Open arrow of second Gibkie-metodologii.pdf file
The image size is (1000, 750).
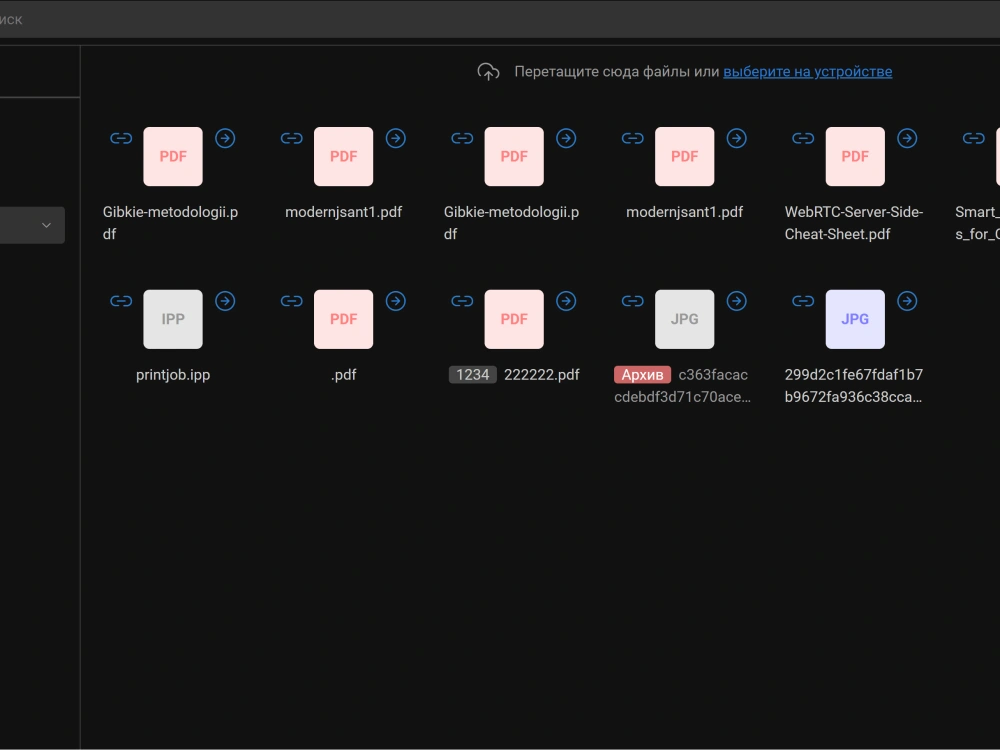(x=566, y=138)
